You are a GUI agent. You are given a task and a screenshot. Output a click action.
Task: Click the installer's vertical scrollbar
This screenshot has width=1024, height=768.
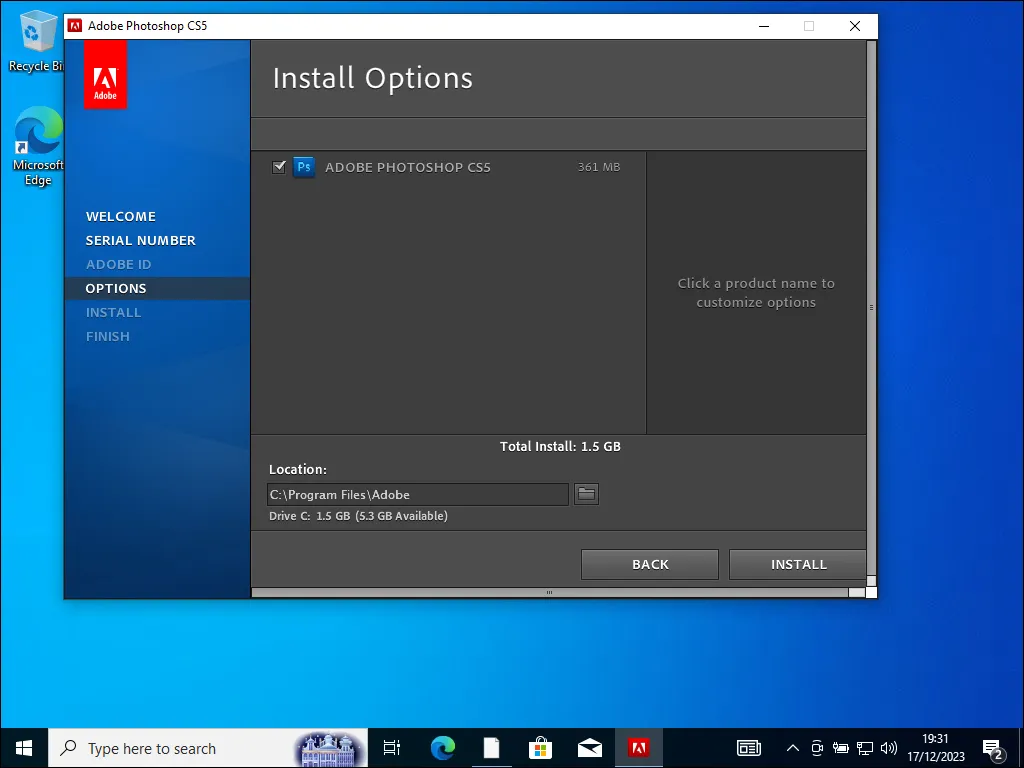(x=871, y=308)
